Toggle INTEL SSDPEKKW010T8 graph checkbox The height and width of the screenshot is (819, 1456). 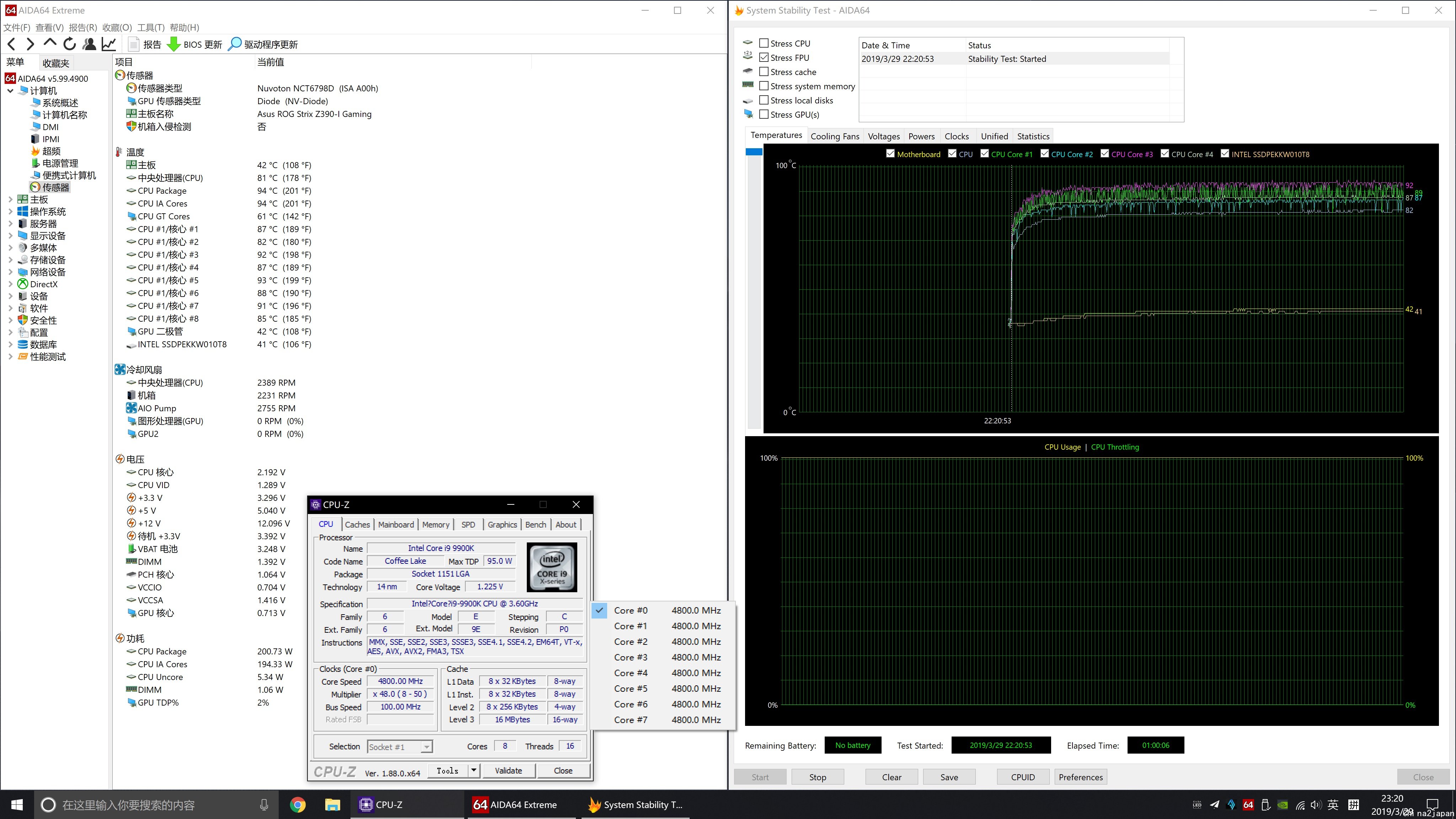[1225, 153]
